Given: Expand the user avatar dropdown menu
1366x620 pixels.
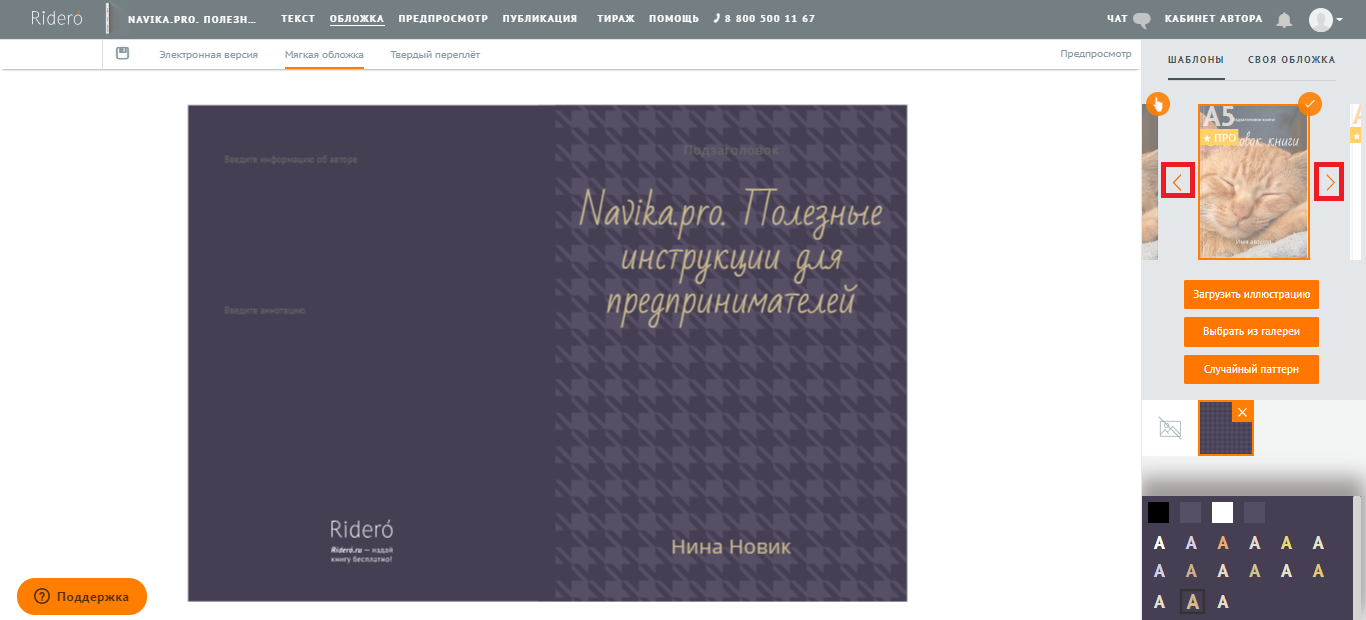Looking at the screenshot, I should tap(1327, 19).
